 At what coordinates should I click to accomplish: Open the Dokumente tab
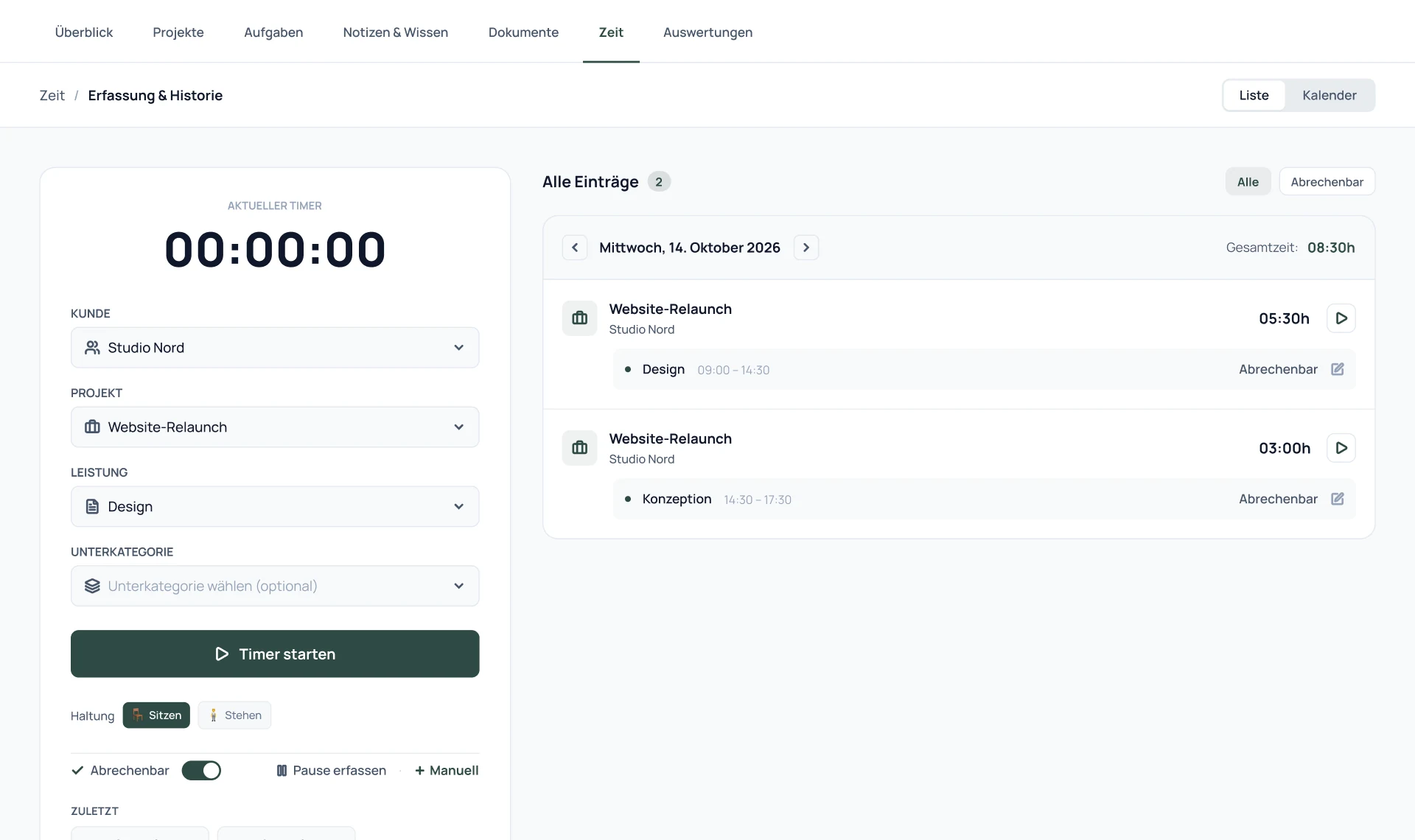[523, 32]
